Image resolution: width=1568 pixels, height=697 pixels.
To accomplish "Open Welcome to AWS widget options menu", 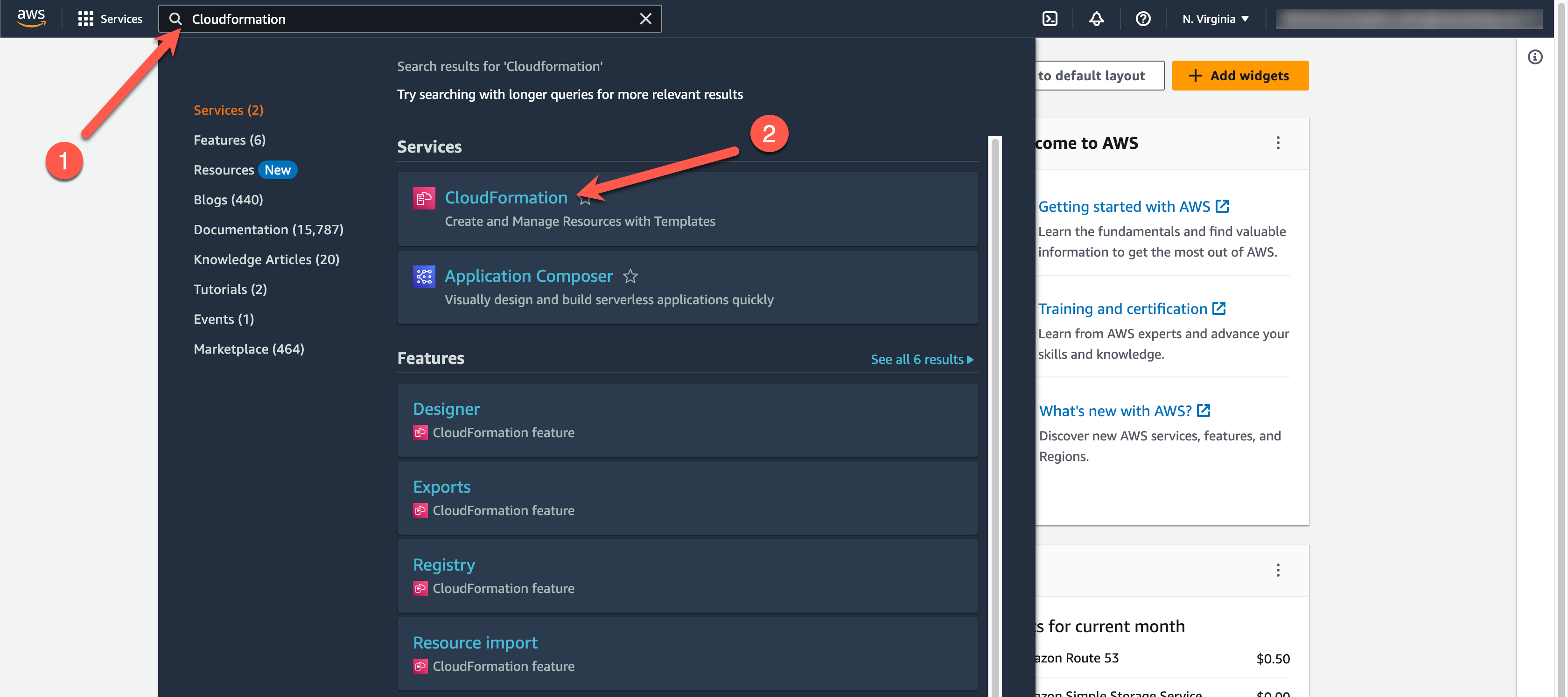I will (x=1278, y=143).
